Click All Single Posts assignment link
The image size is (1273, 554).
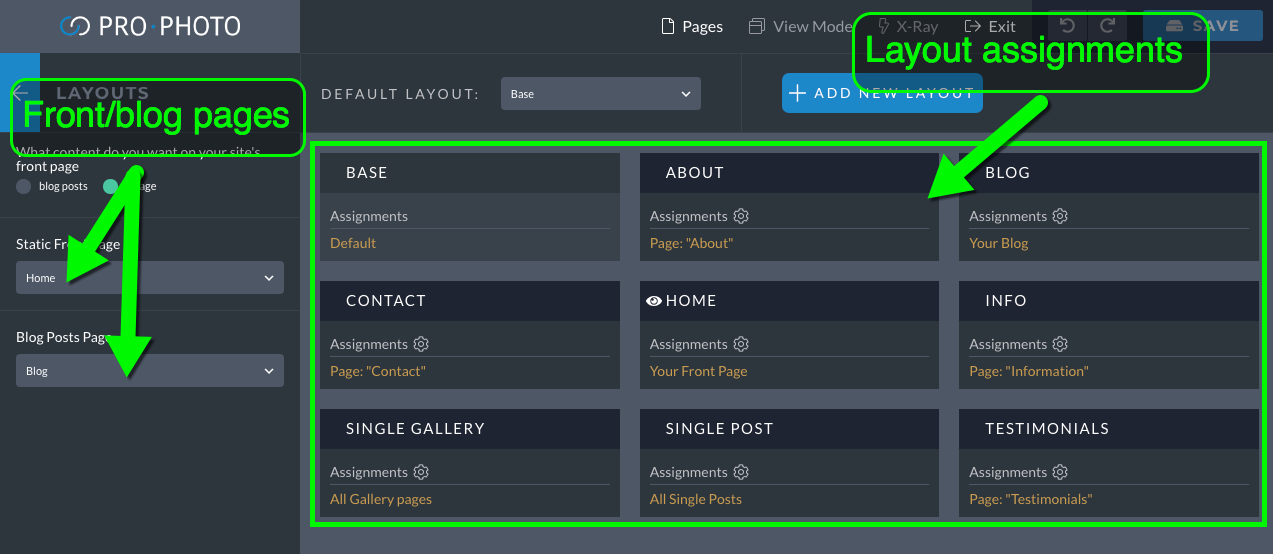tap(696, 499)
